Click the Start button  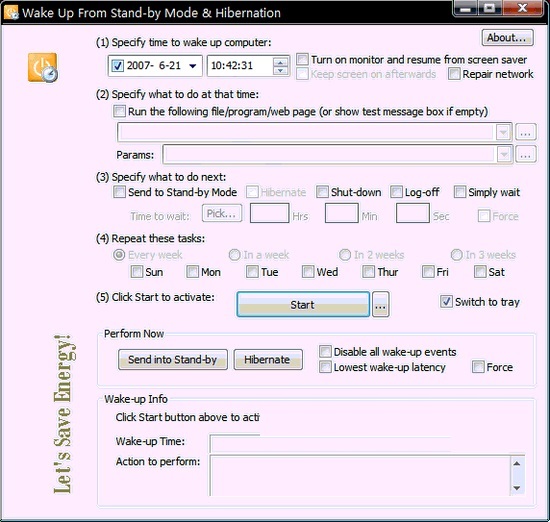(x=303, y=304)
